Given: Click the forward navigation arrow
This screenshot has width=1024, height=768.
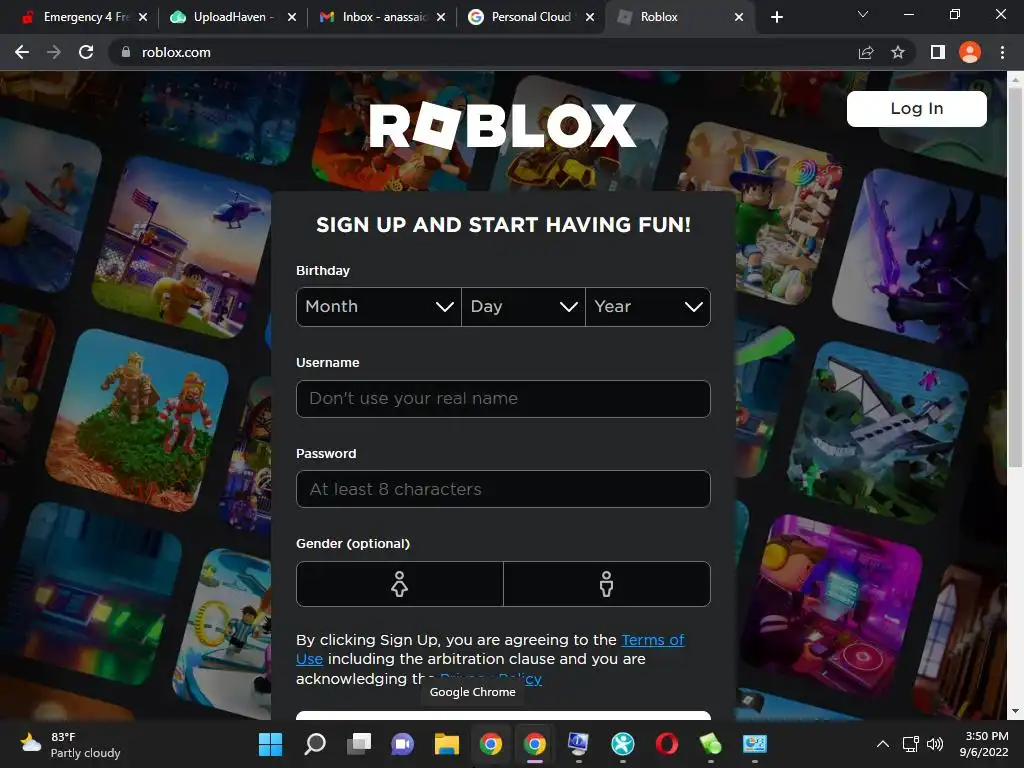Looking at the screenshot, I should click(54, 52).
